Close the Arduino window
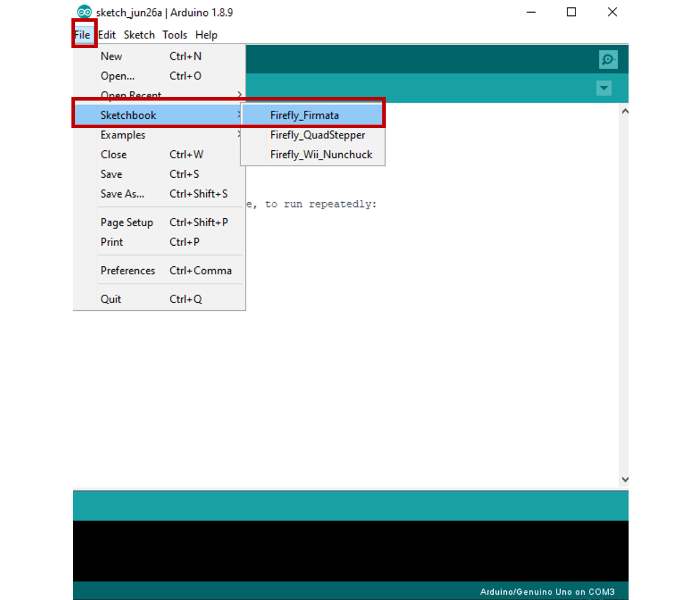700x600 pixels. point(612,12)
